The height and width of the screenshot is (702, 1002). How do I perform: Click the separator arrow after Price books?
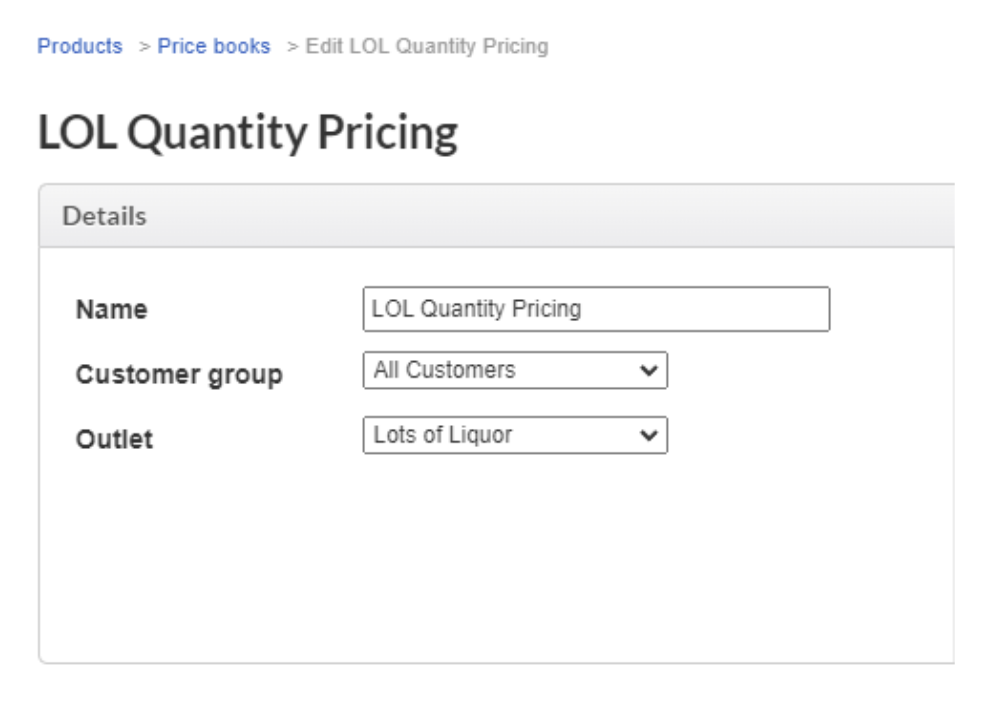tap(292, 47)
